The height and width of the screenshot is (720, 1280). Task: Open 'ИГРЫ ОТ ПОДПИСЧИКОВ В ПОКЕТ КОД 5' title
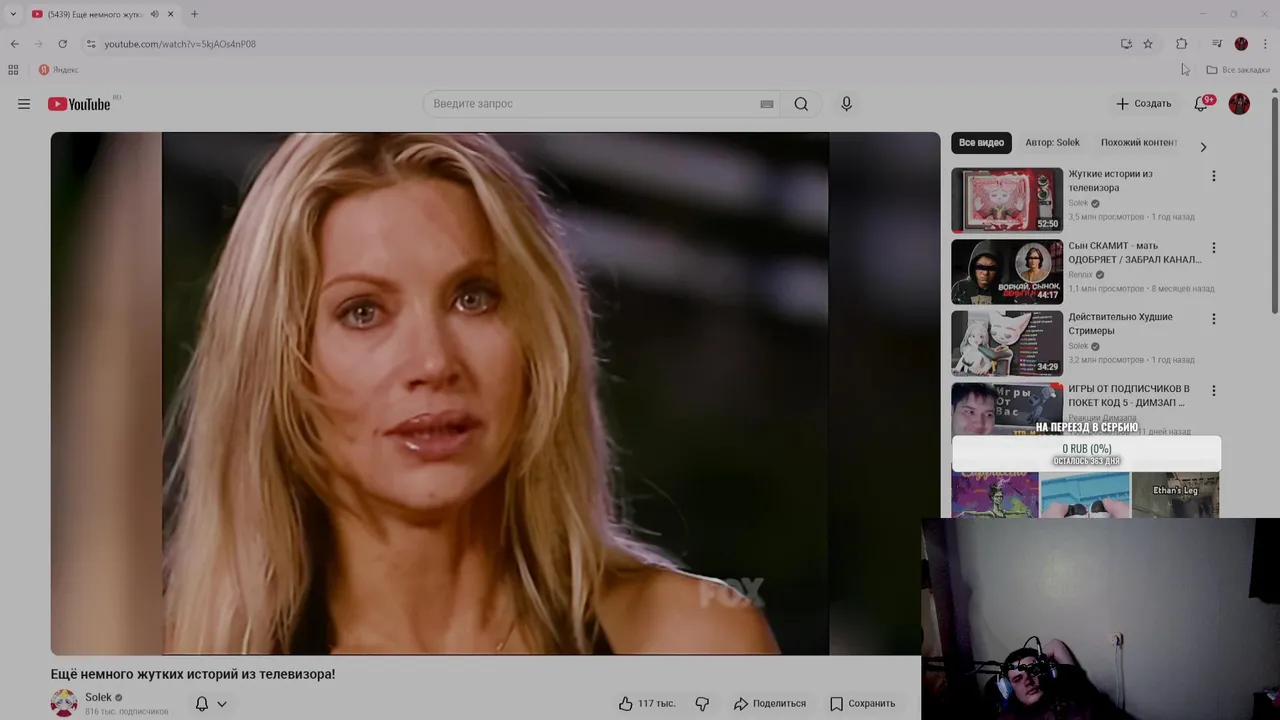pyautogui.click(x=1129, y=395)
